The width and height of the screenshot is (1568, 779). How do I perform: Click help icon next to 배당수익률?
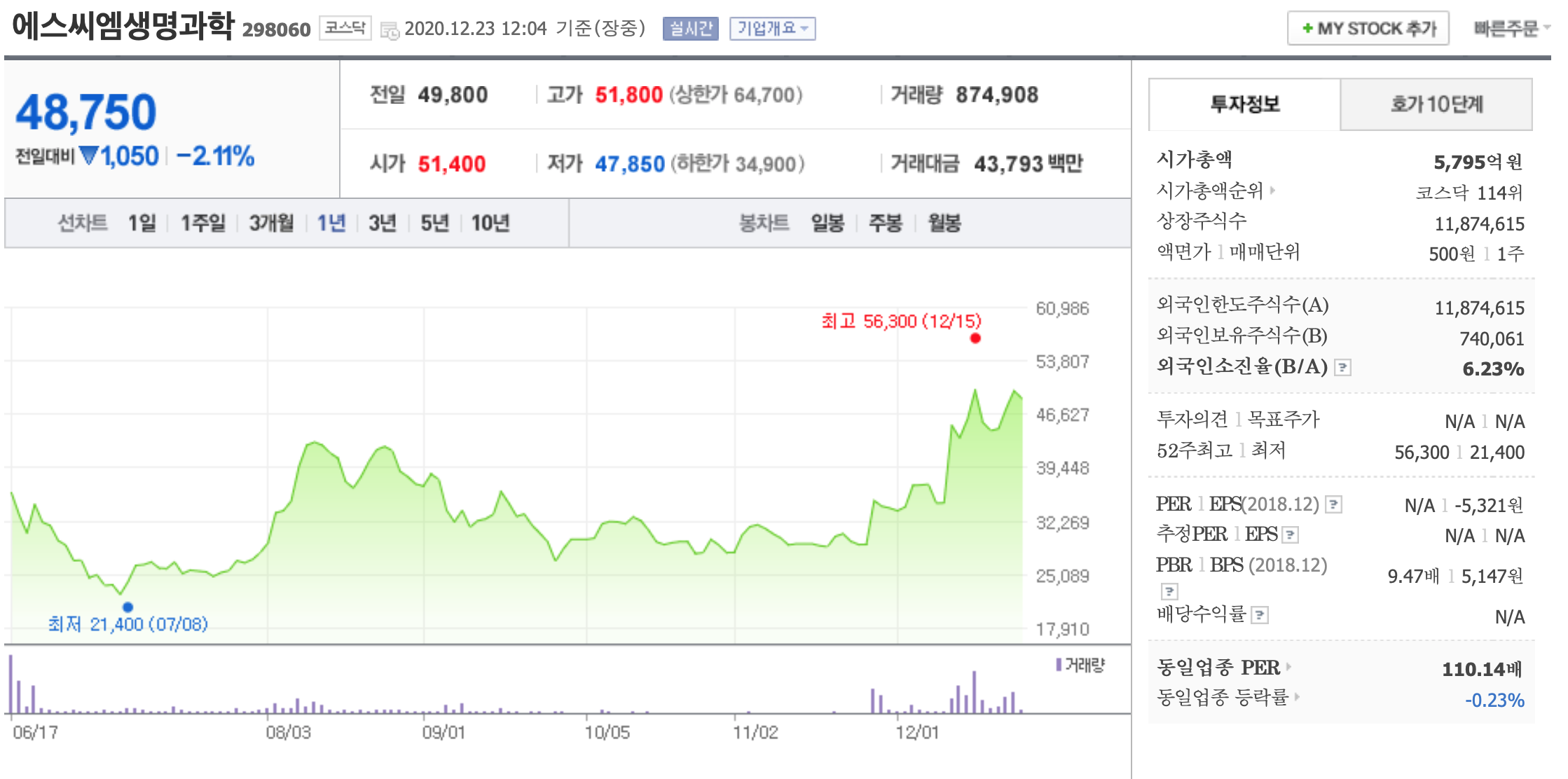point(1259,615)
